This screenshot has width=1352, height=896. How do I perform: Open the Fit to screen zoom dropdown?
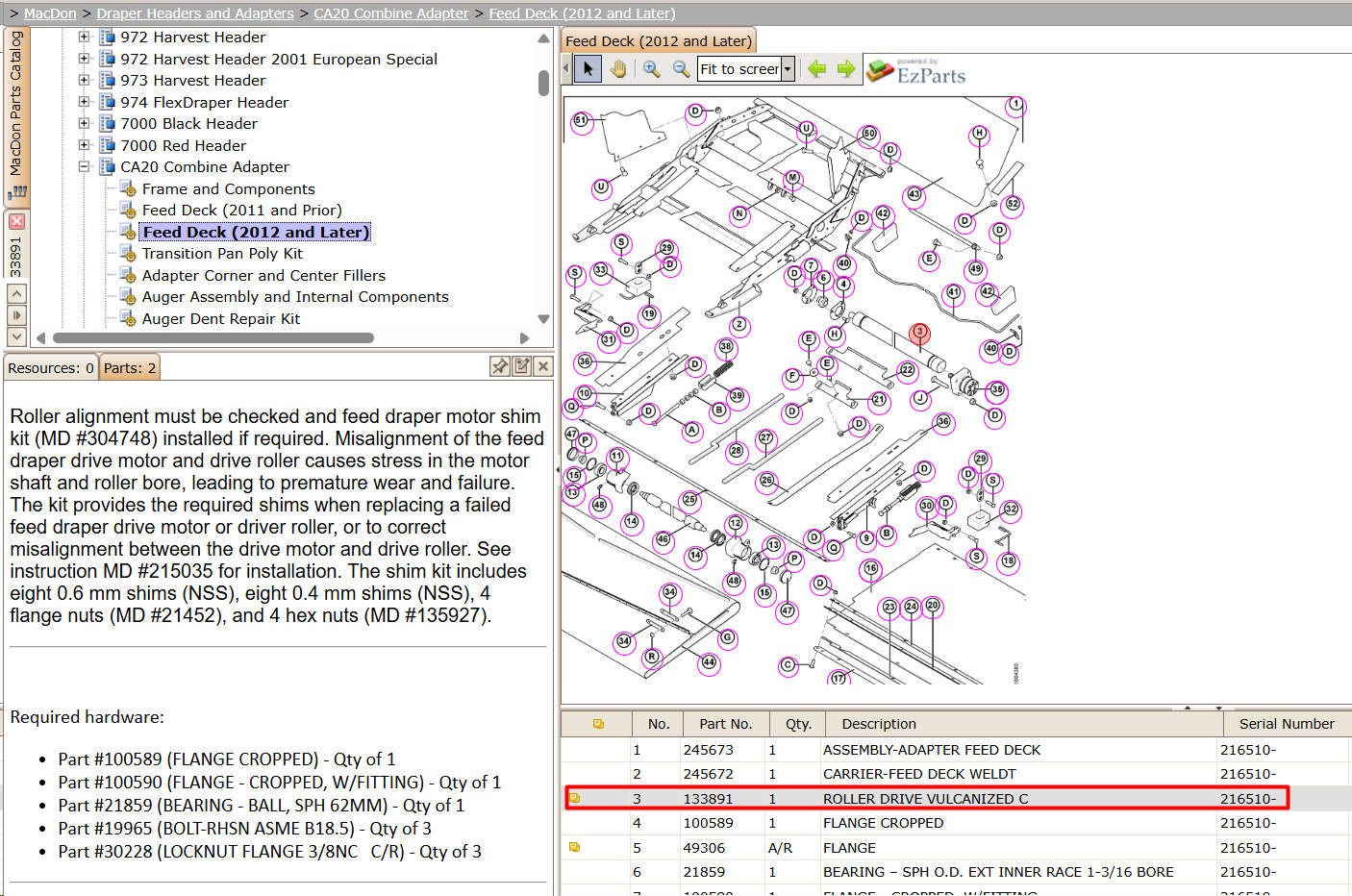tap(788, 69)
